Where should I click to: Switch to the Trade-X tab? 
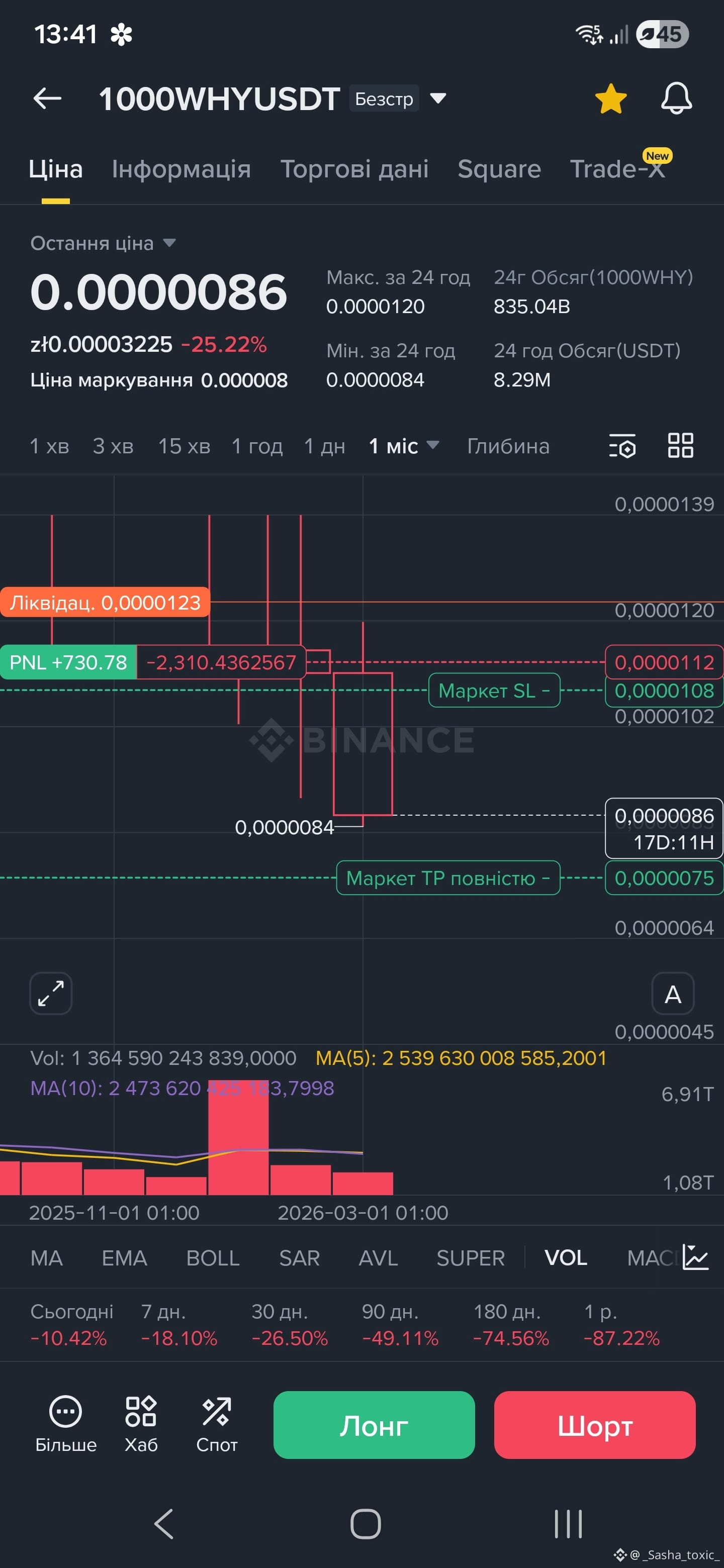coord(617,169)
